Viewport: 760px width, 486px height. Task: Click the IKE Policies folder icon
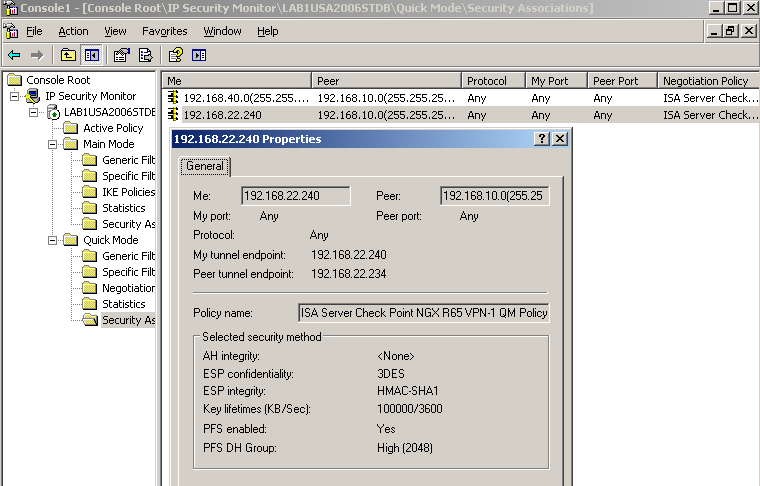click(90, 192)
